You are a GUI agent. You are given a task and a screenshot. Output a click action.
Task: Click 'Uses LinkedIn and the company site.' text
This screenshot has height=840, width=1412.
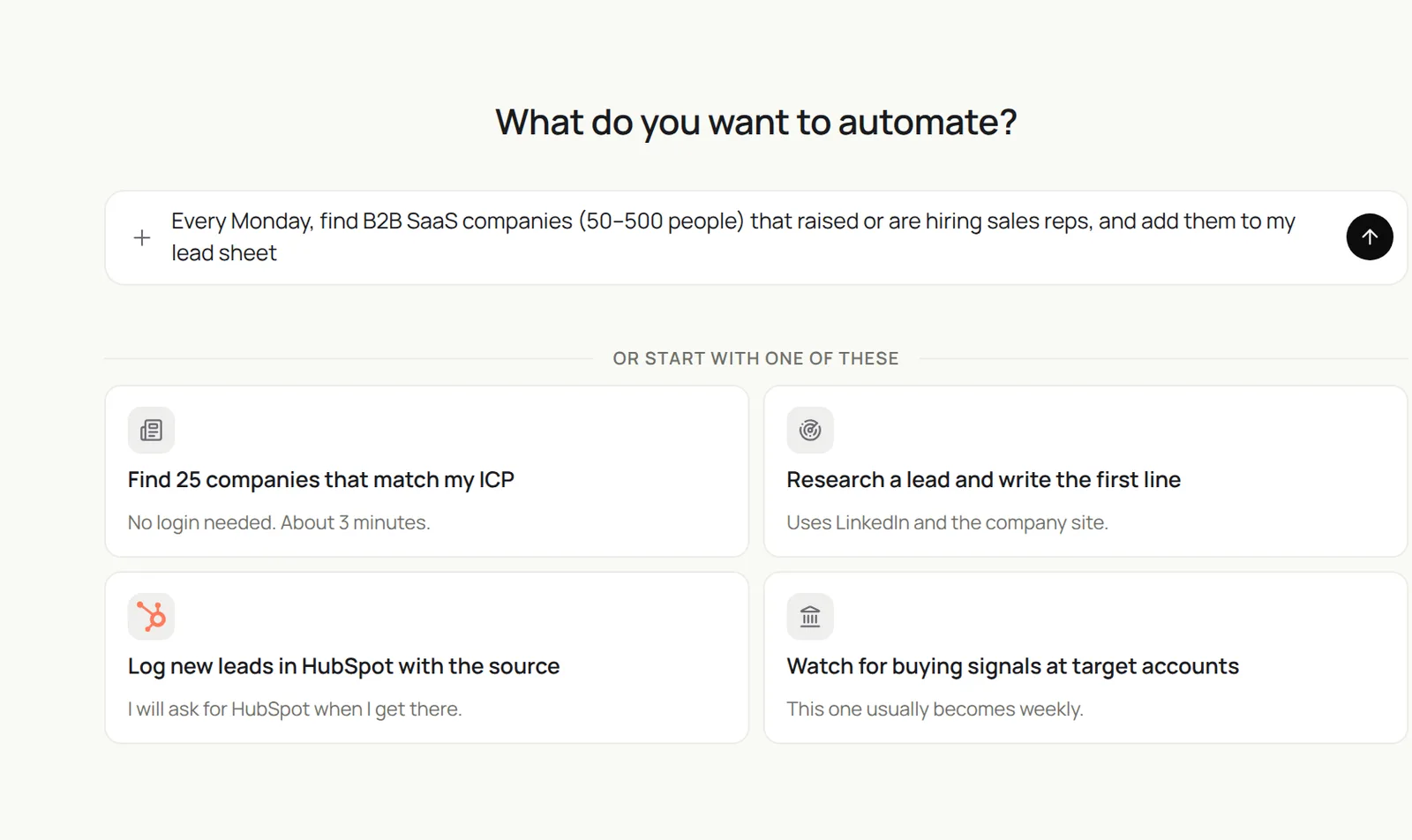(947, 522)
